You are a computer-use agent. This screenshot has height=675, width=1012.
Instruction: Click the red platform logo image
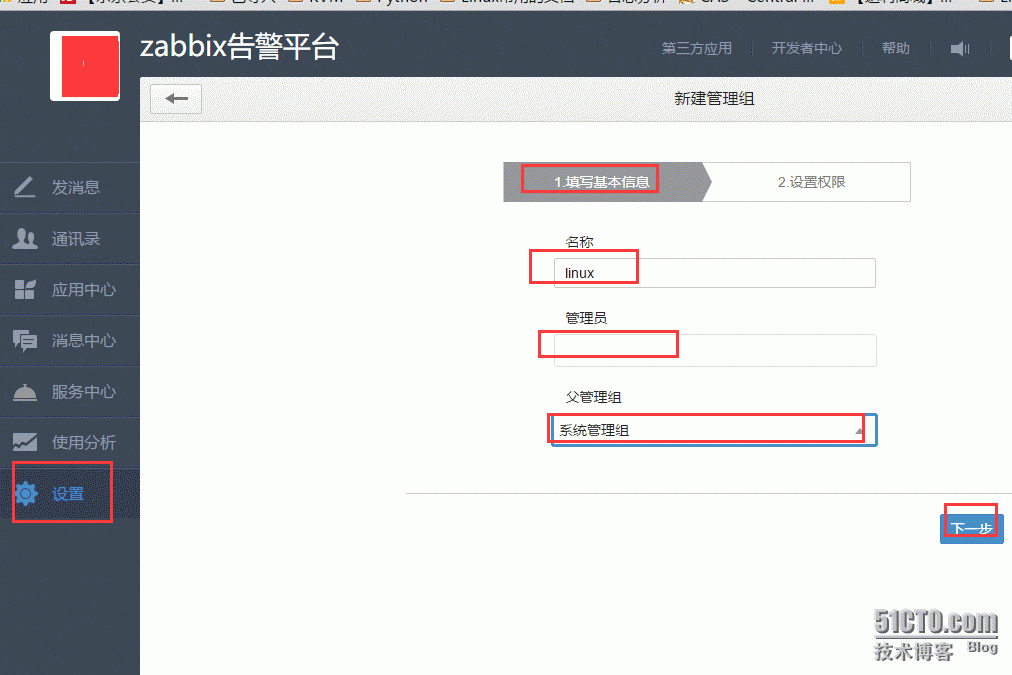[x=85, y=66]
